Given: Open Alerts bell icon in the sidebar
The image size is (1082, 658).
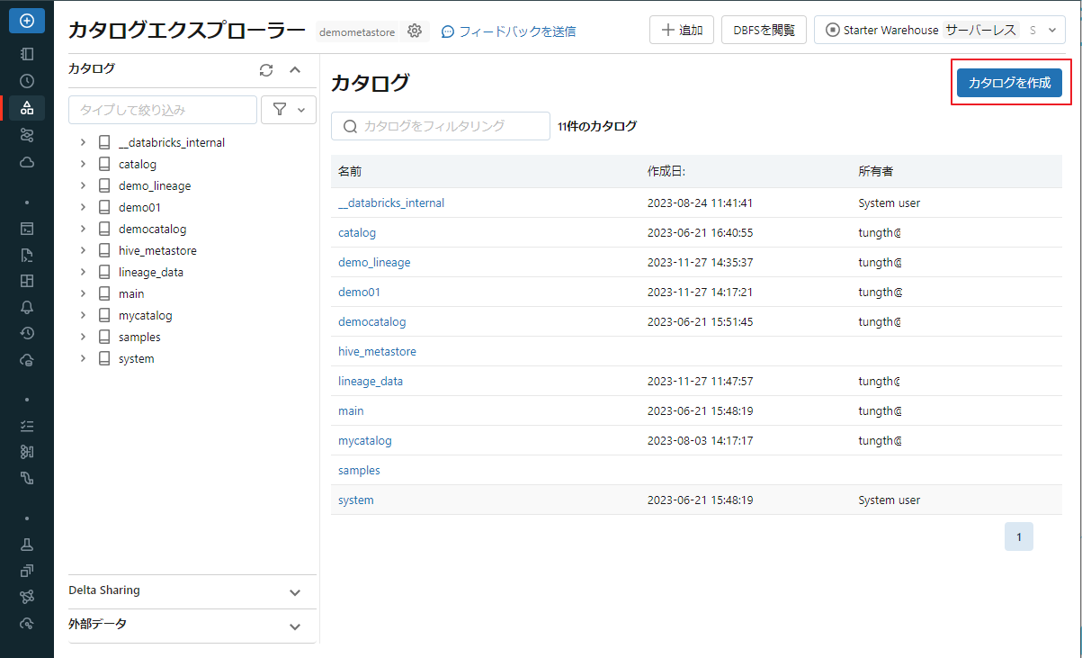Looking at the screenshot, I should (27, 307).
